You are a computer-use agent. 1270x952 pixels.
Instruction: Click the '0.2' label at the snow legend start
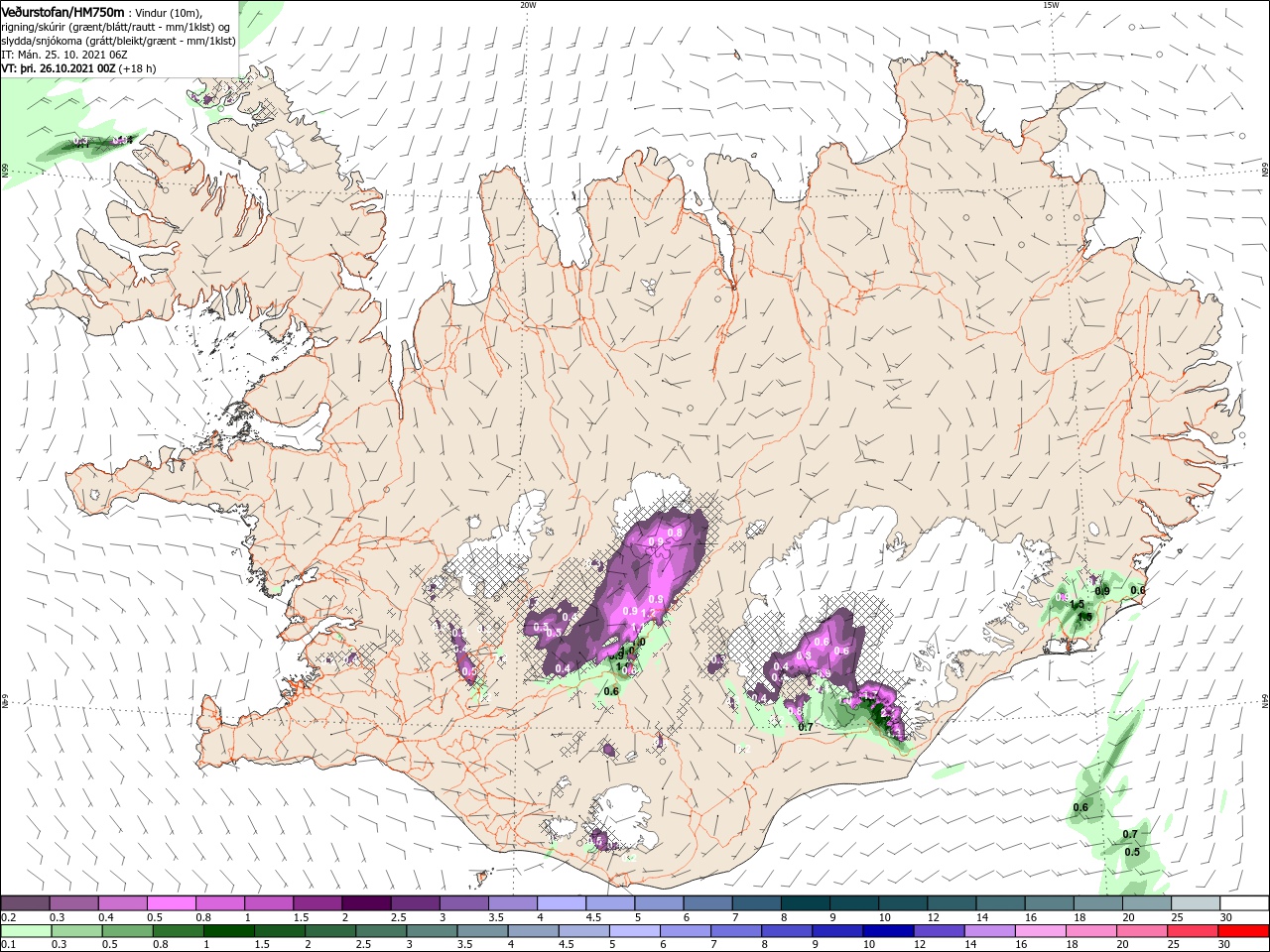(x=8, y=917)
